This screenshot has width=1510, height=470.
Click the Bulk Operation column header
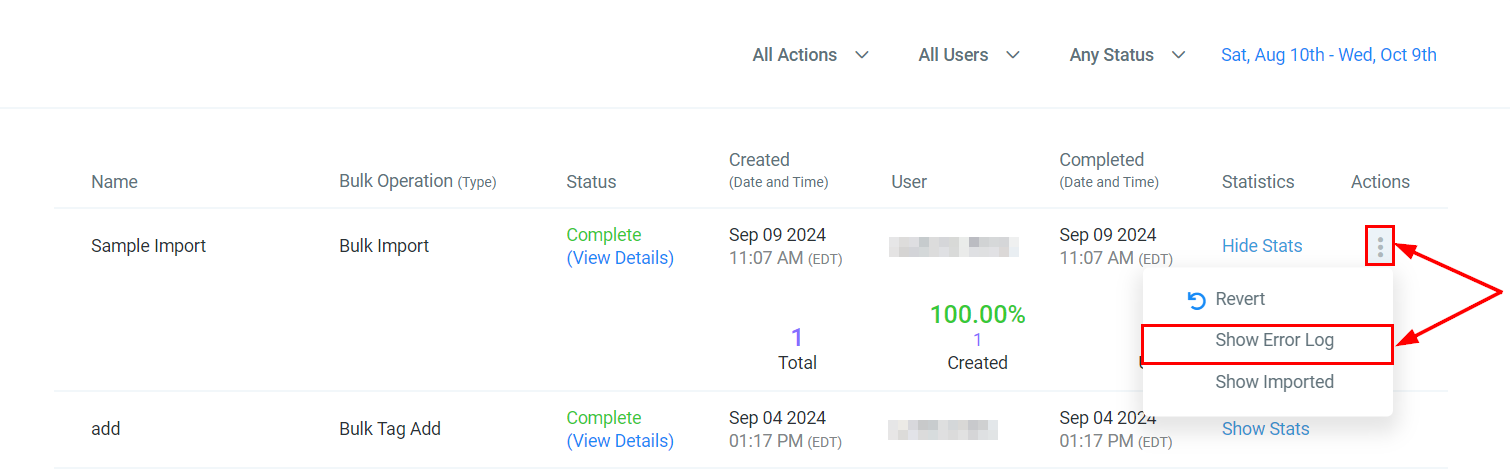[x=417, y=181]
